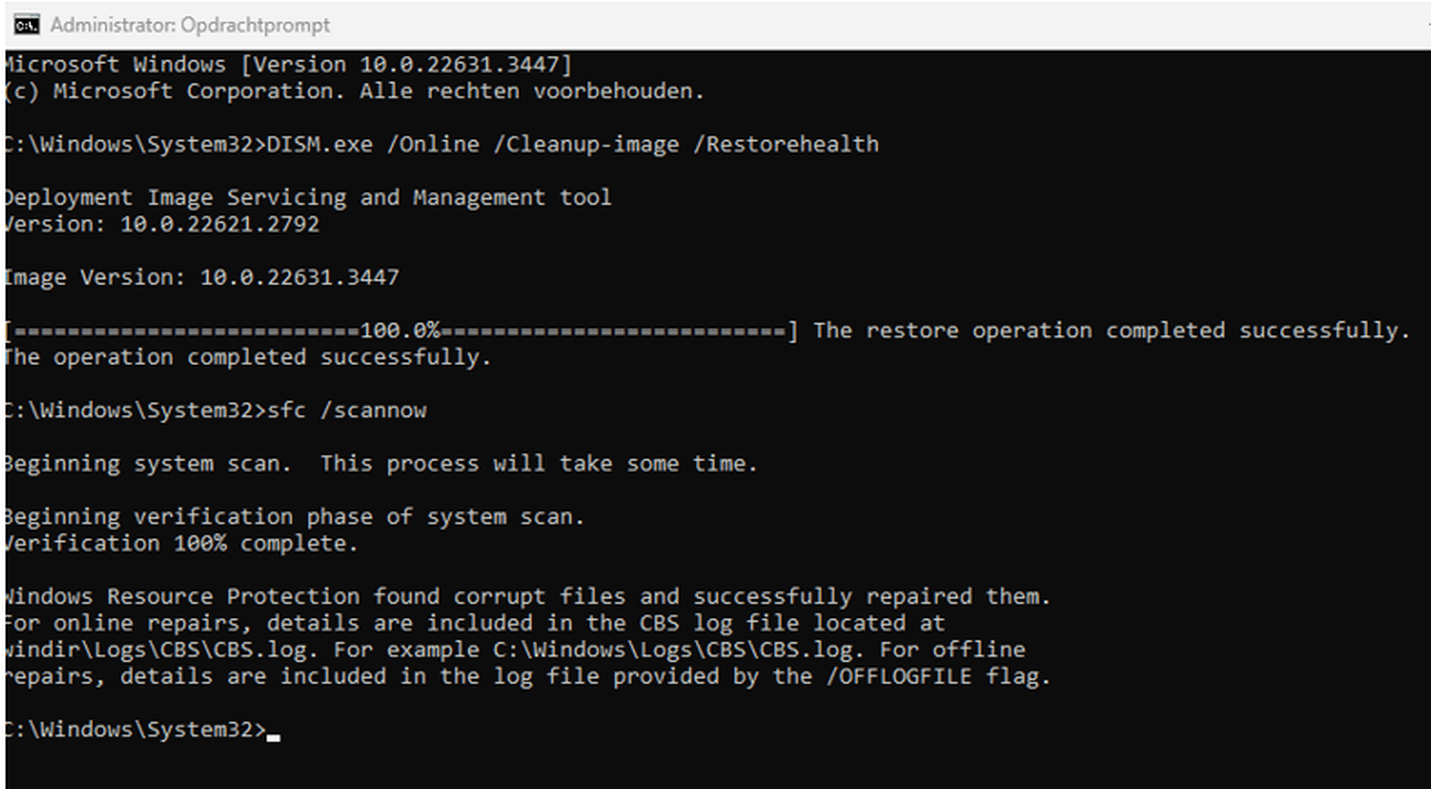Click the 'Beginning system scan' line

[x=381, y=463]
